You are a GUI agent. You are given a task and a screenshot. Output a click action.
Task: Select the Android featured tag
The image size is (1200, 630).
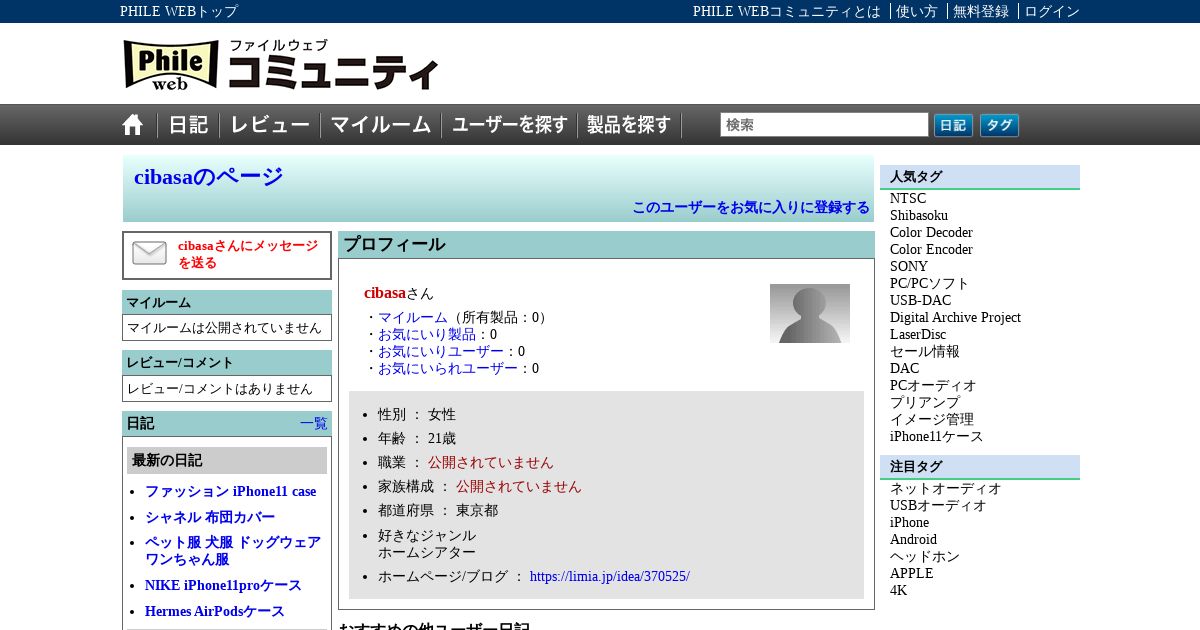913,539
